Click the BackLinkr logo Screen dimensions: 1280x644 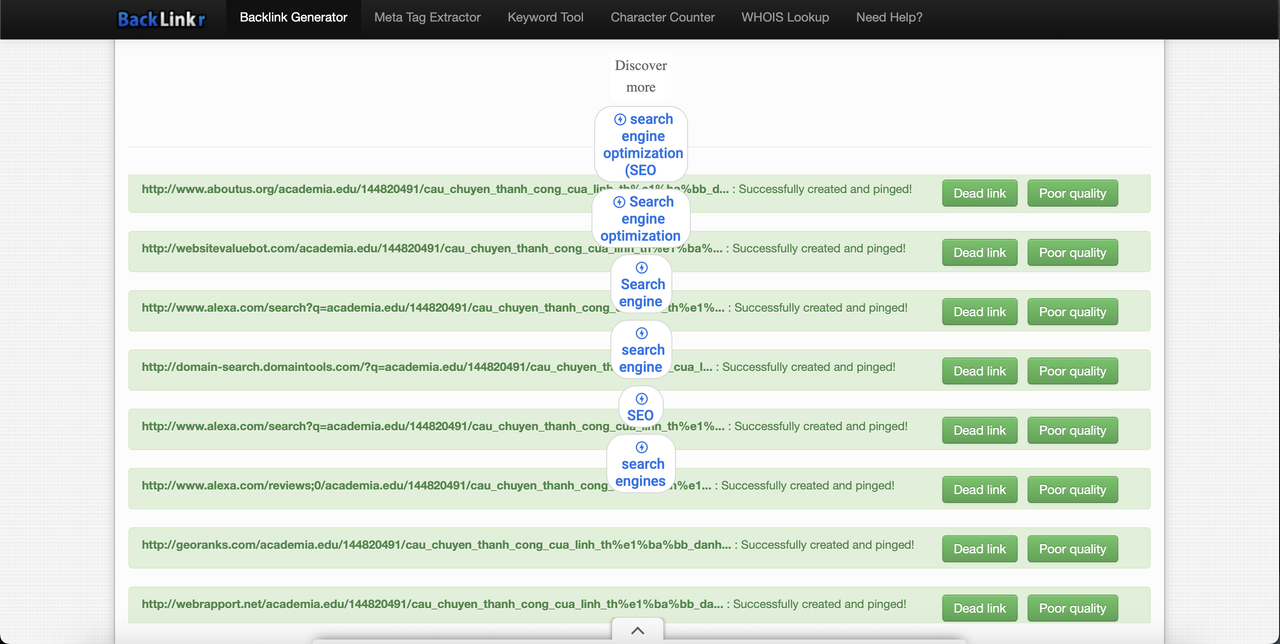[161, 18]
